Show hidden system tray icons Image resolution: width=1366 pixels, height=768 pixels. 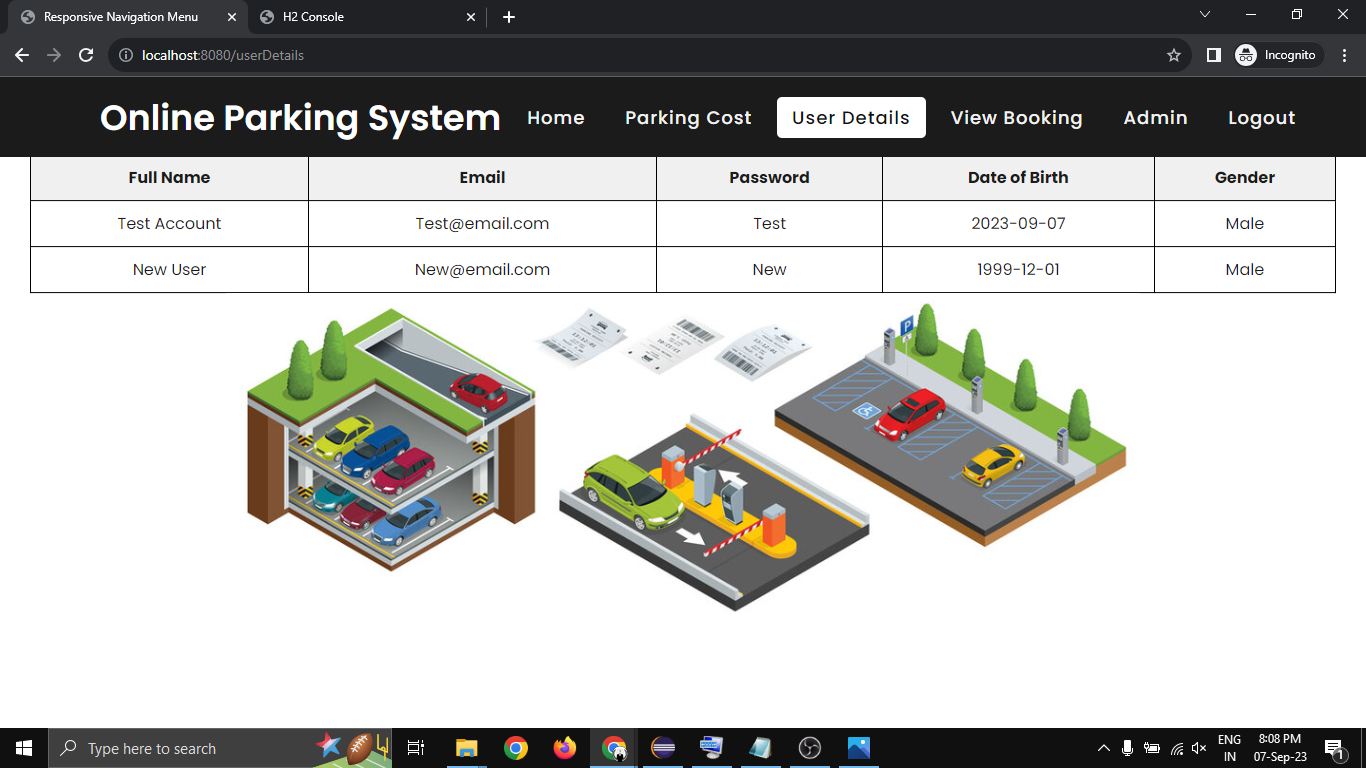[x=1104, y=748]
